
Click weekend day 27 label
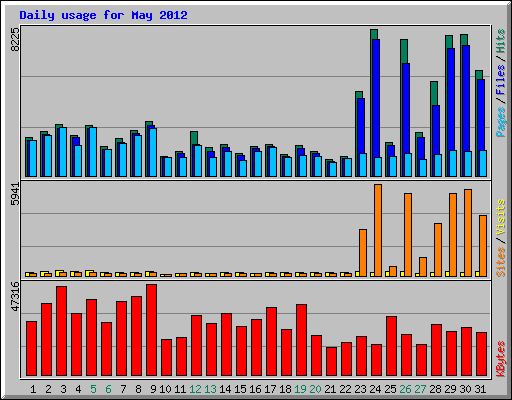420,389
